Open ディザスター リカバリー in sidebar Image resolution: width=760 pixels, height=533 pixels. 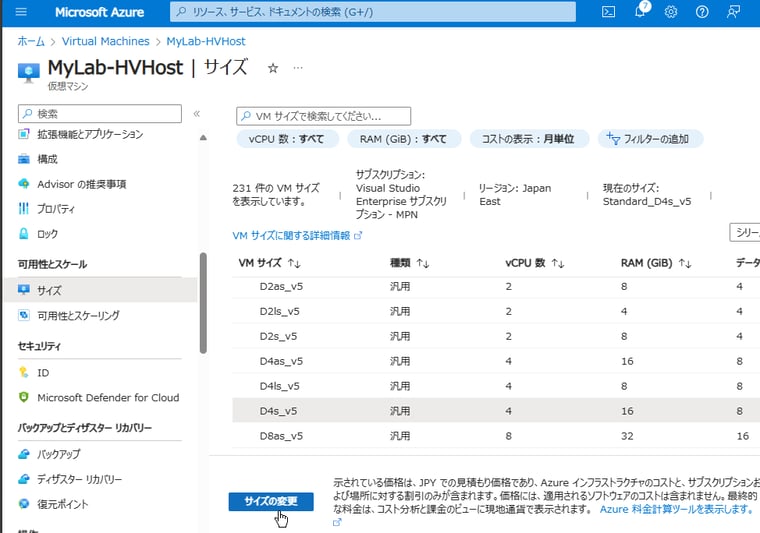79,479
